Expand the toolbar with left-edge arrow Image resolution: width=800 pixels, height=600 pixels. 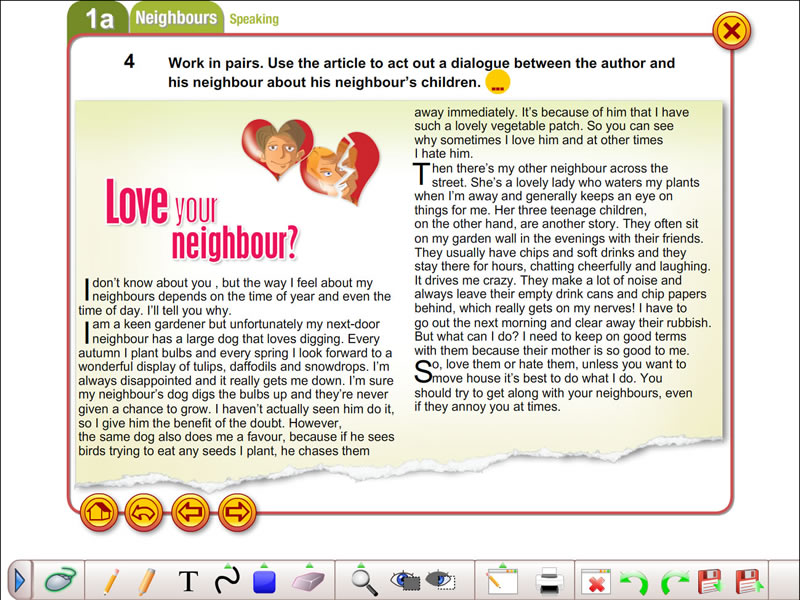(x=18, y=580)
